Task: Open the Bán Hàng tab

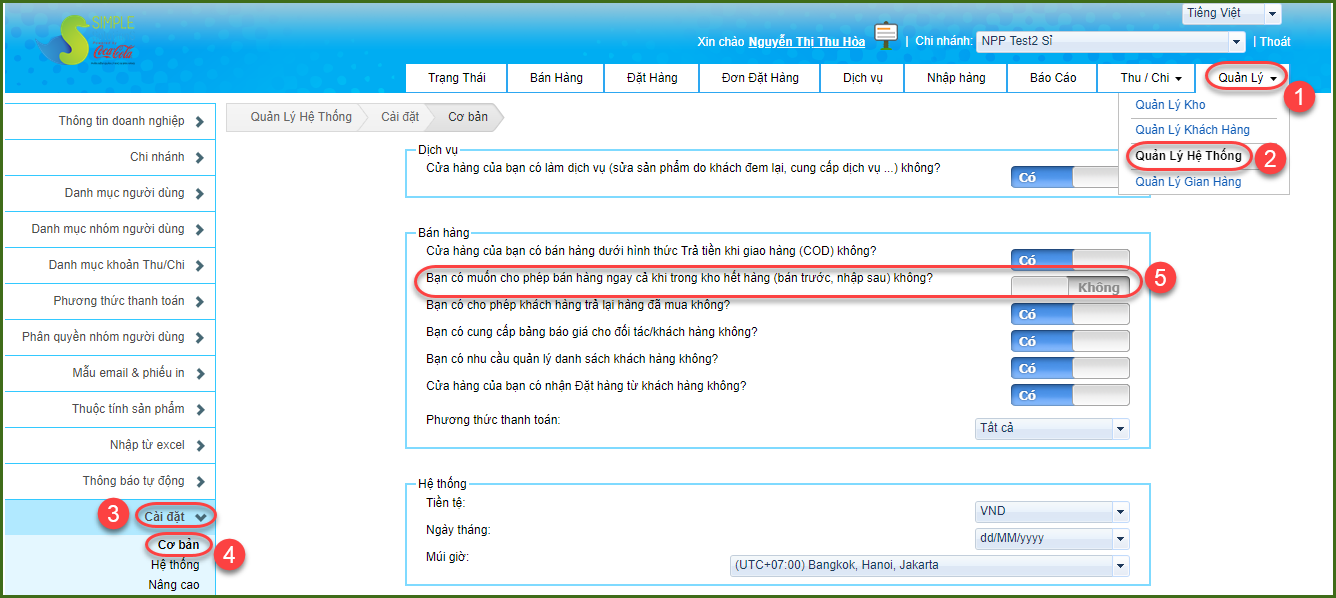Action: coord(556,78)
